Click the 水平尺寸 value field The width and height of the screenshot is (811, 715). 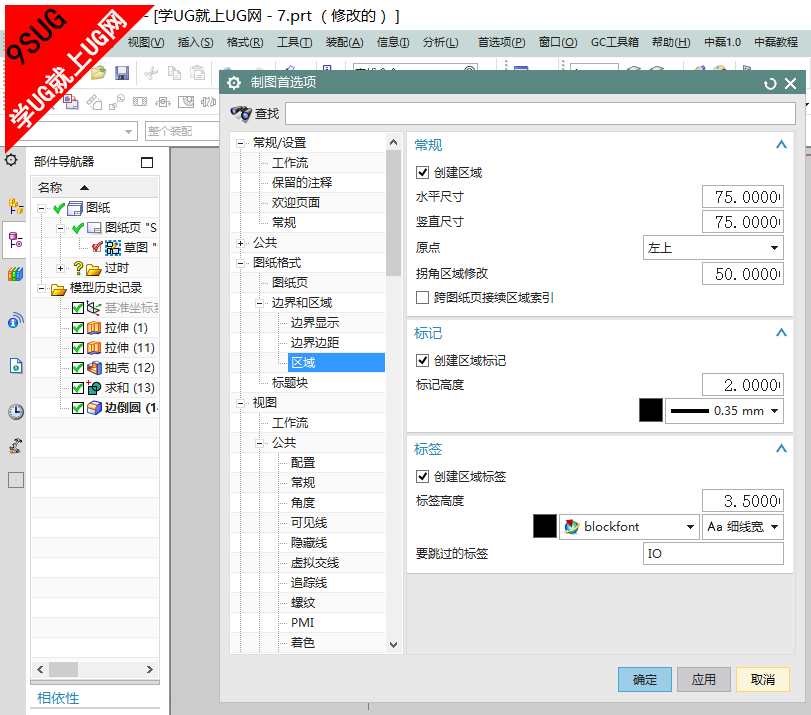point(743,197)
